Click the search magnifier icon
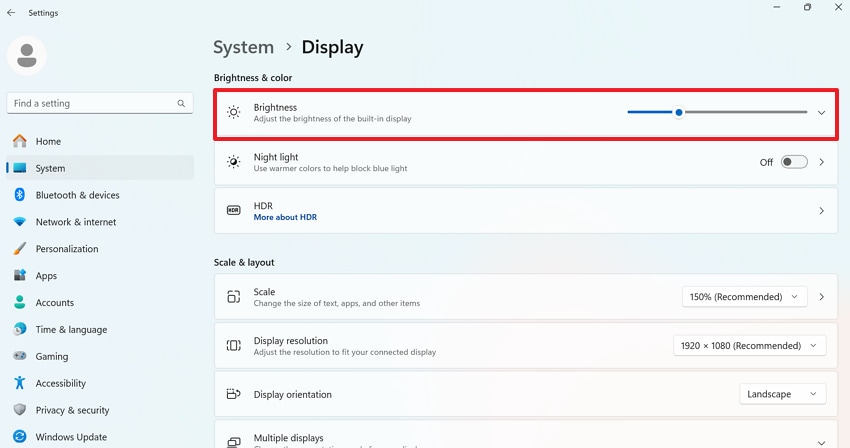The image size is (850, 448). point(181,103)
